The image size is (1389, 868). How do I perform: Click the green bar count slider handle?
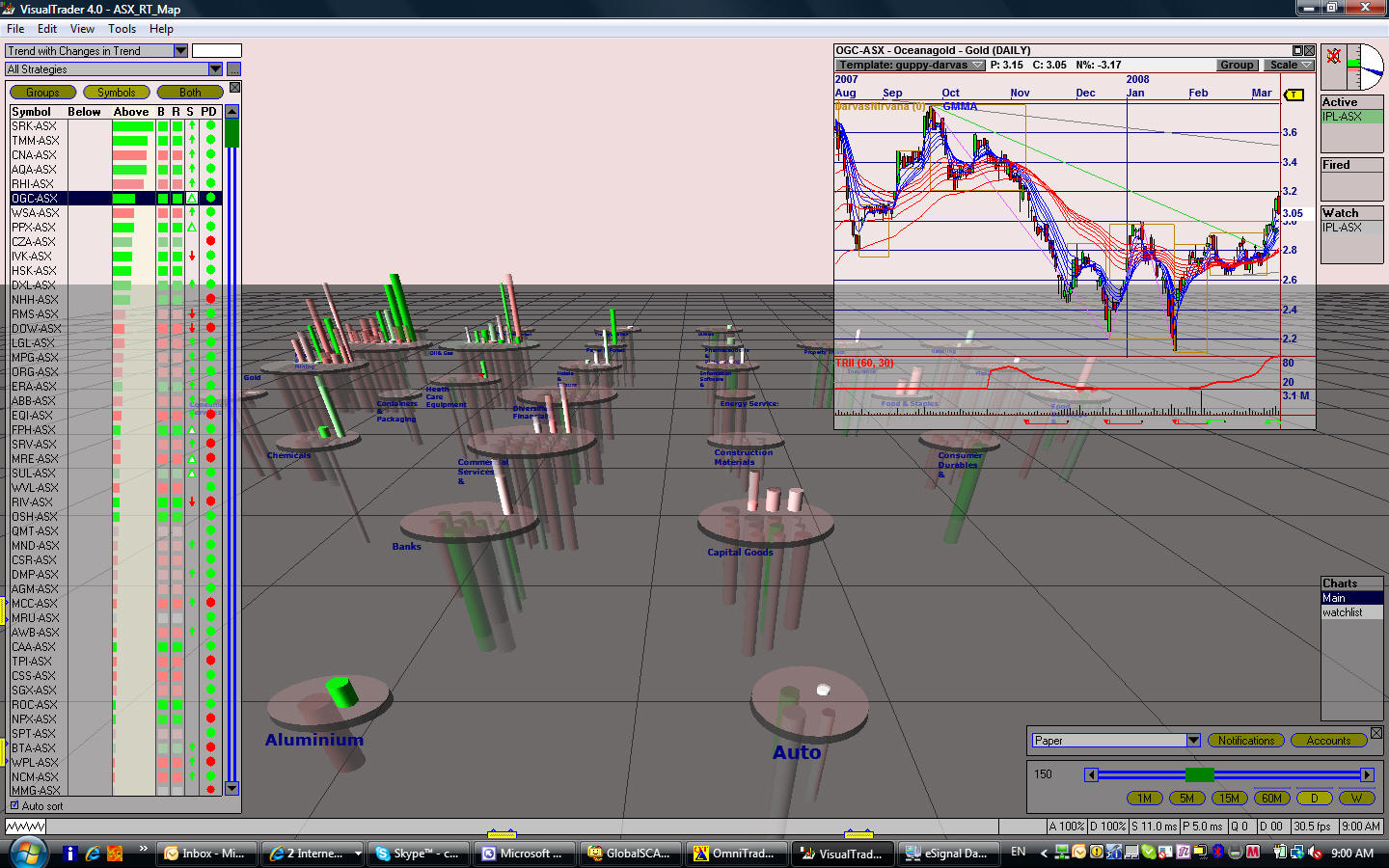1200,774
